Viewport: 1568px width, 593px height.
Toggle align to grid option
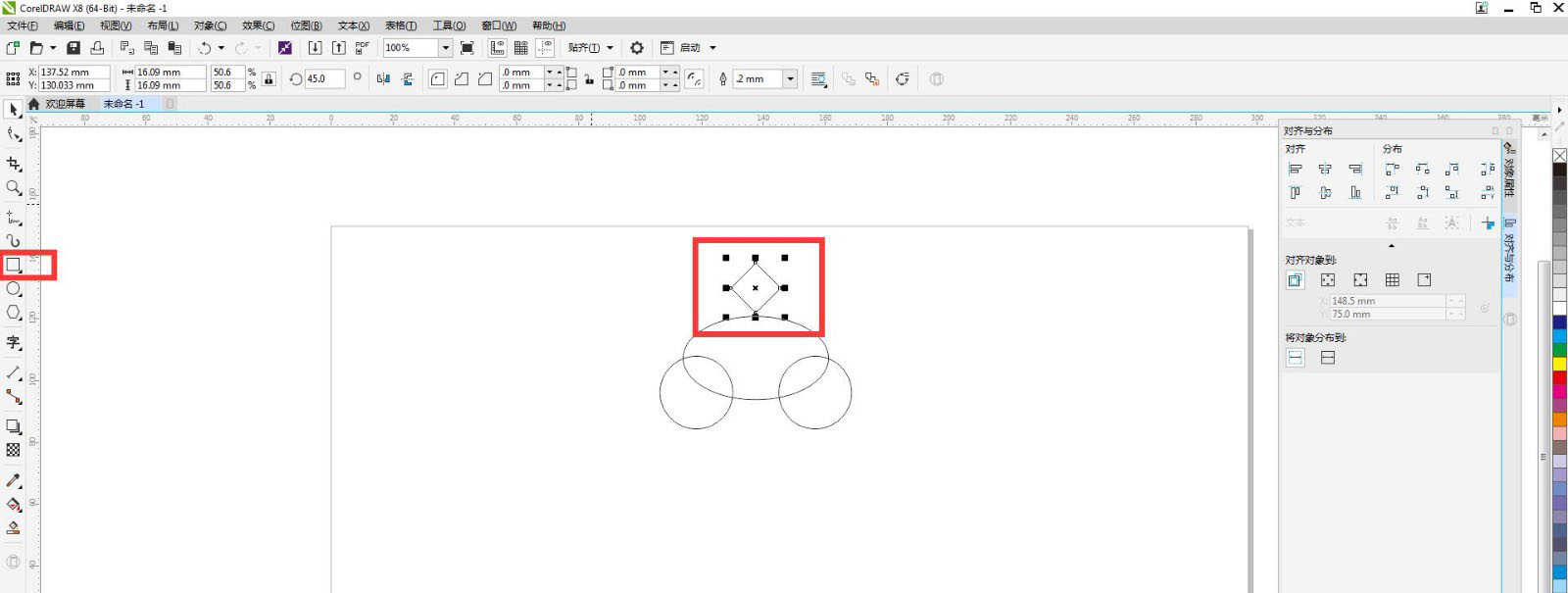tap(1393, 280)
